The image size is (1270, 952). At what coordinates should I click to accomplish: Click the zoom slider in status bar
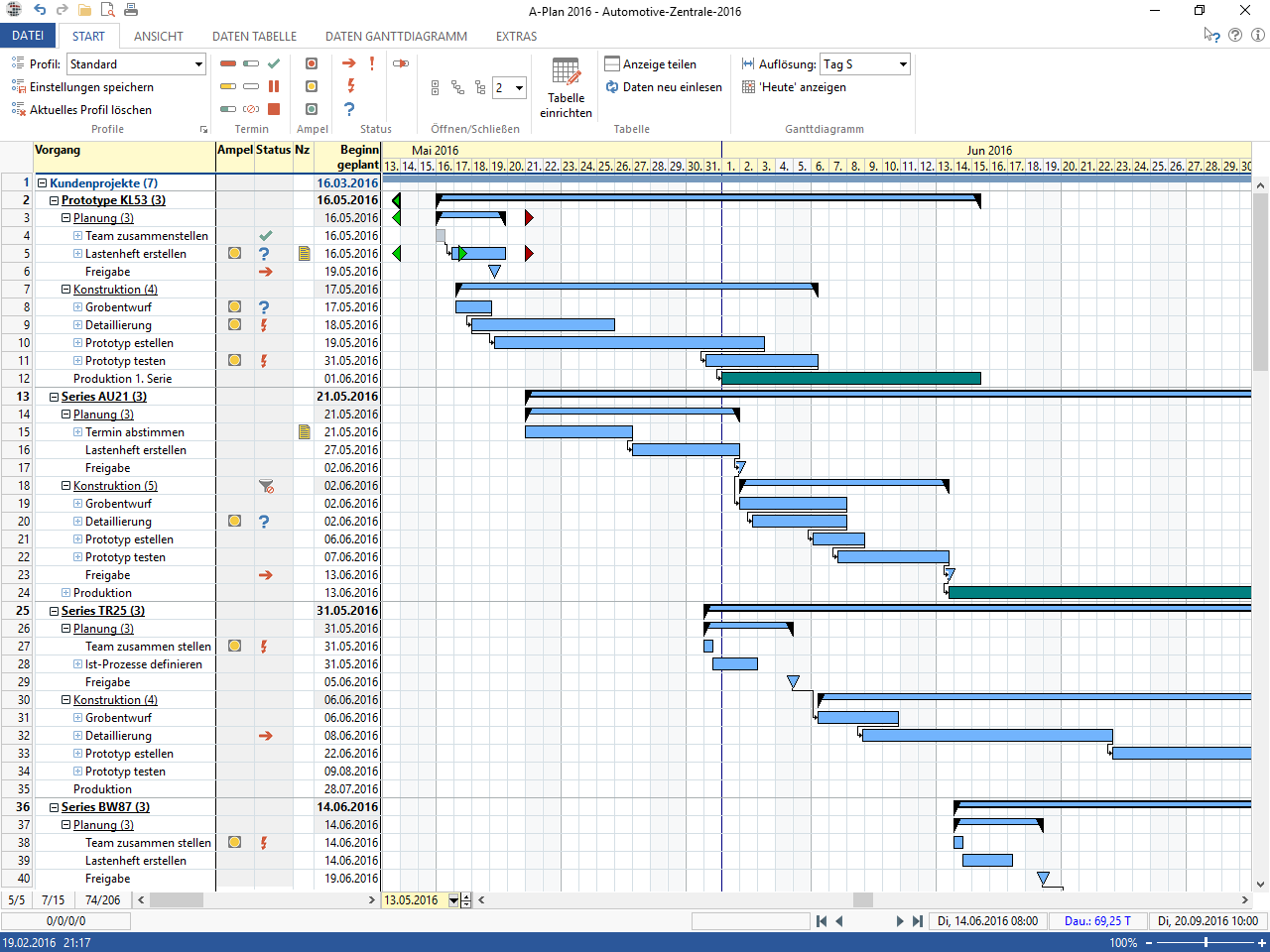click(x=1206, y=942)
